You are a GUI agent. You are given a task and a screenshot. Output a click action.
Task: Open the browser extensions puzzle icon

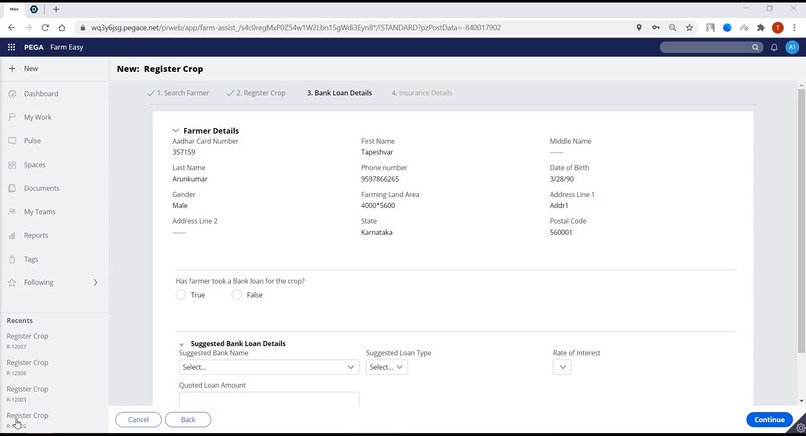pos(761,28)
